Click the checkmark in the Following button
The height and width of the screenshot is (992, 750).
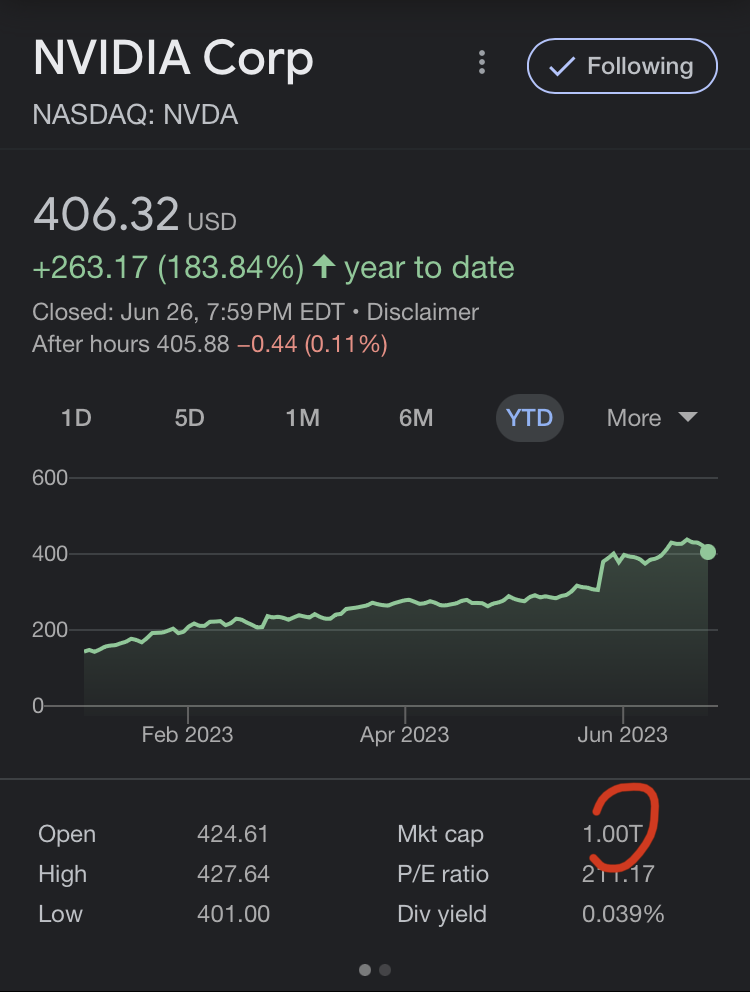(x=562, y=67)
